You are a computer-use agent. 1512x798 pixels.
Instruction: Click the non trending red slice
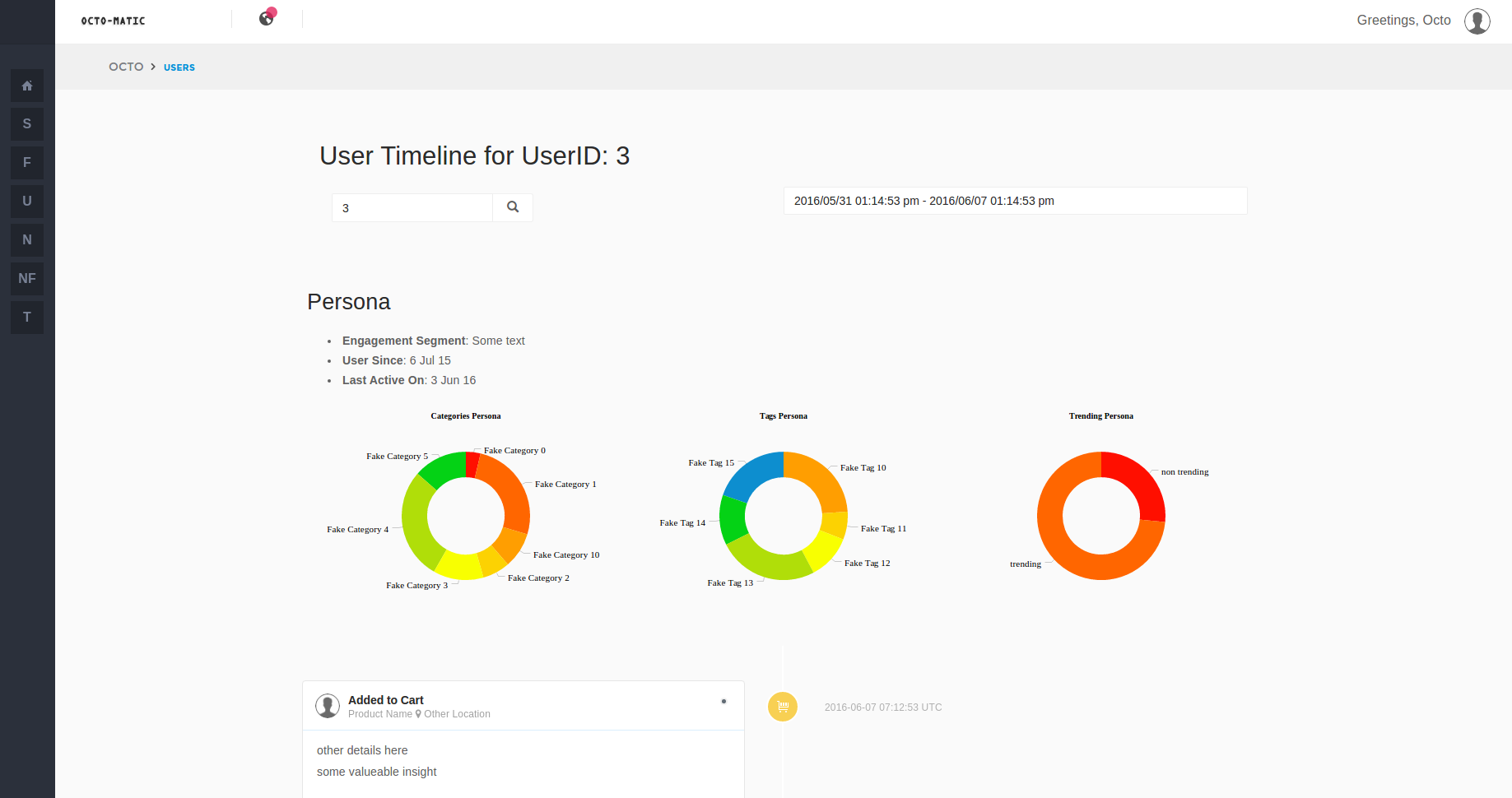1139,482
